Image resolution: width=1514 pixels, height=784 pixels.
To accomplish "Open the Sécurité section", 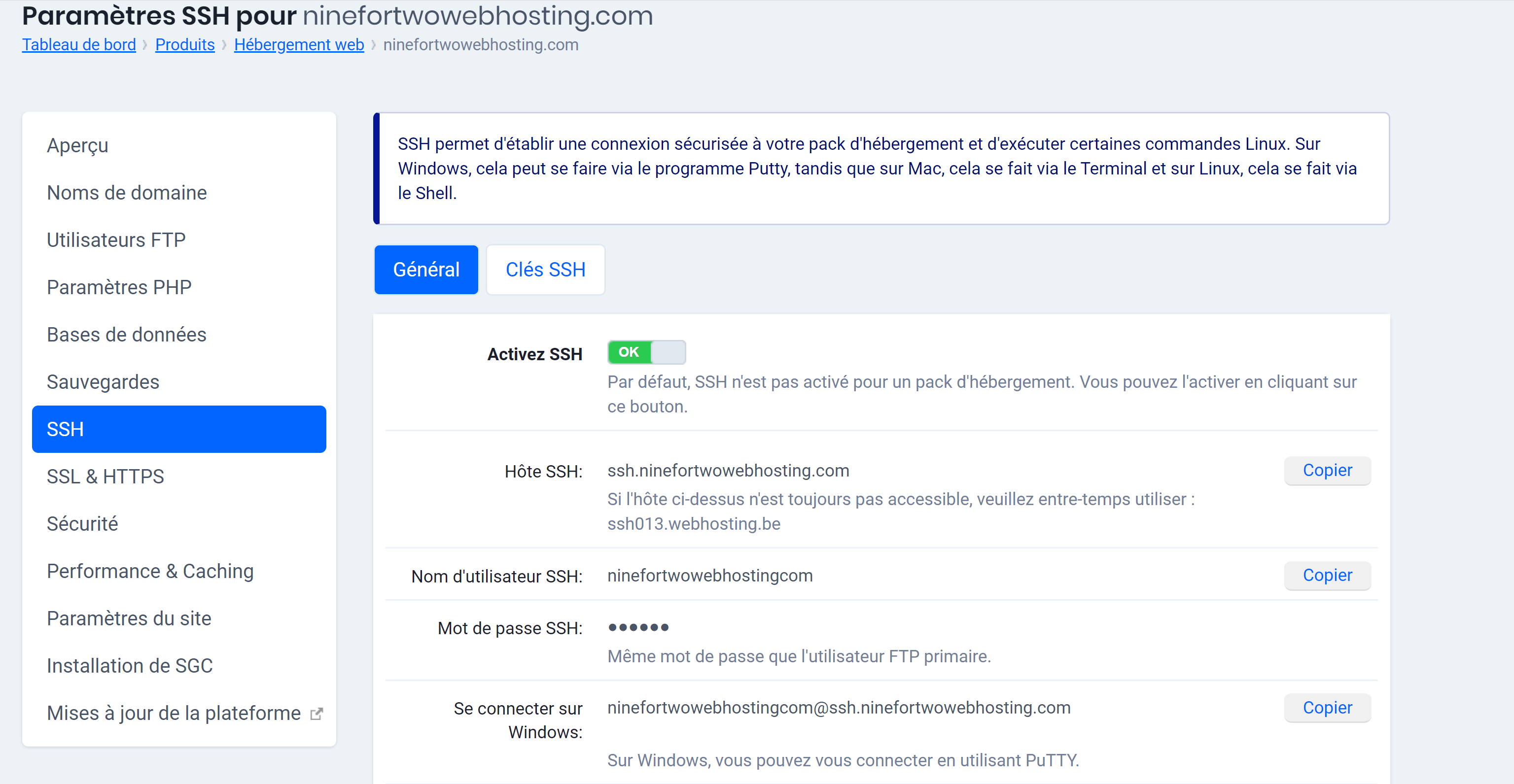I will 82,524.
